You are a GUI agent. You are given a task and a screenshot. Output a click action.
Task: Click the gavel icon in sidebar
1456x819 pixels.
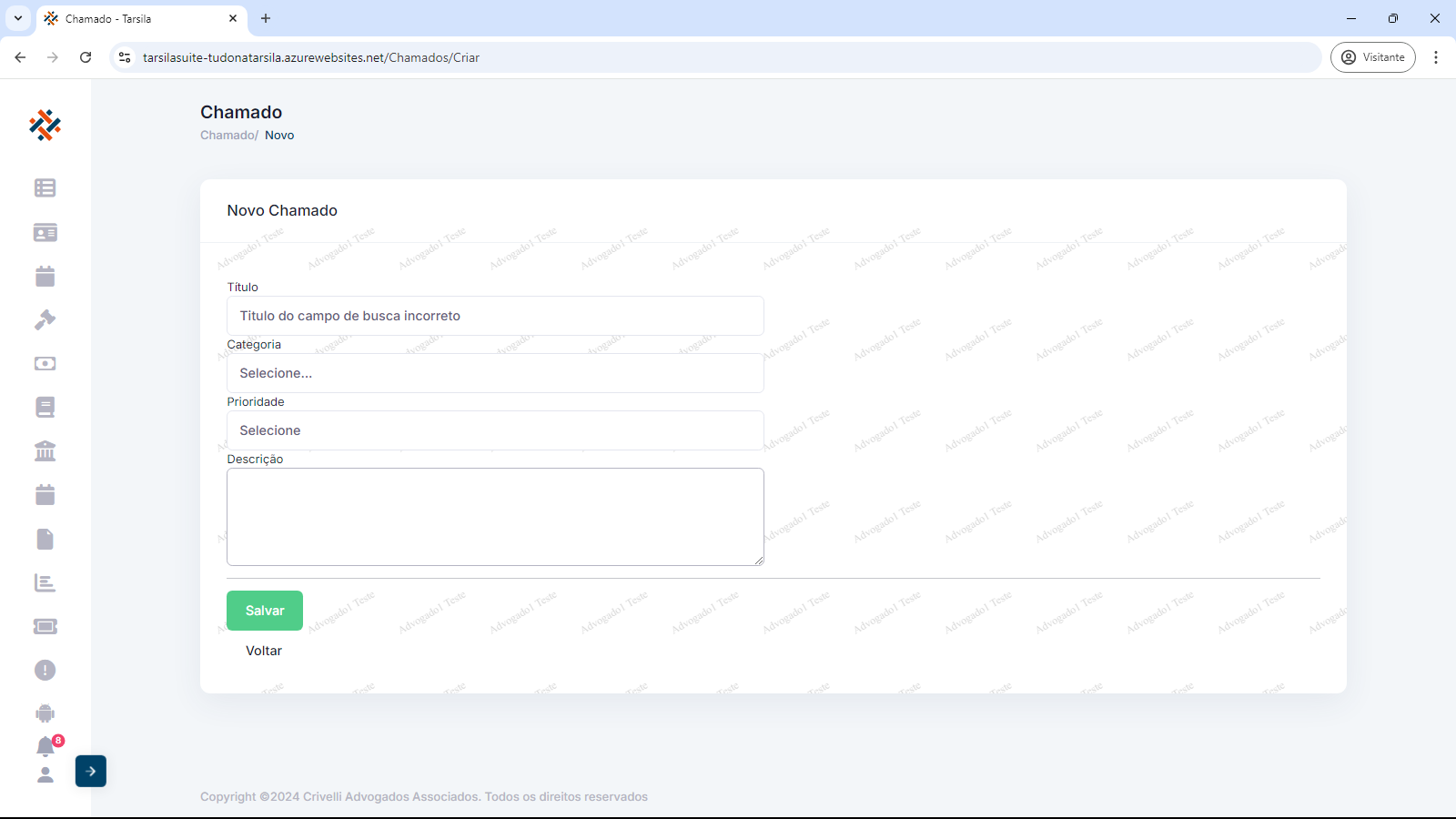coord(45,319)
